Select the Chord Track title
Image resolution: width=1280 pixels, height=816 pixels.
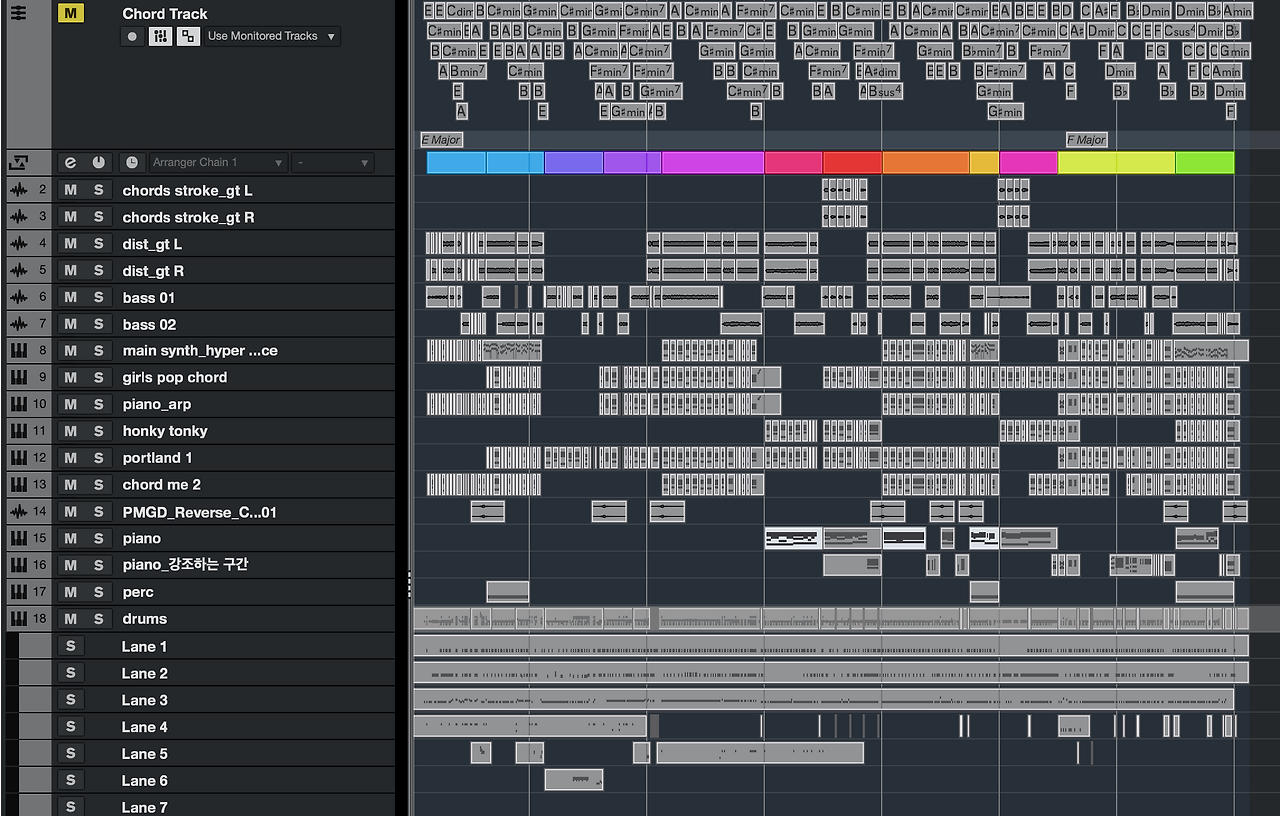click(165, 13)
